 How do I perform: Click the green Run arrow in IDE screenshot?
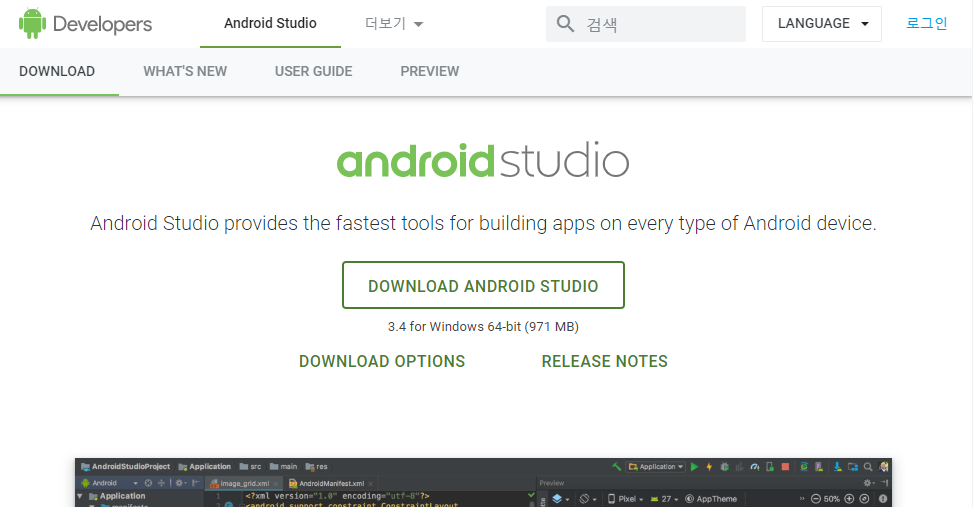(x=694, y=467)
